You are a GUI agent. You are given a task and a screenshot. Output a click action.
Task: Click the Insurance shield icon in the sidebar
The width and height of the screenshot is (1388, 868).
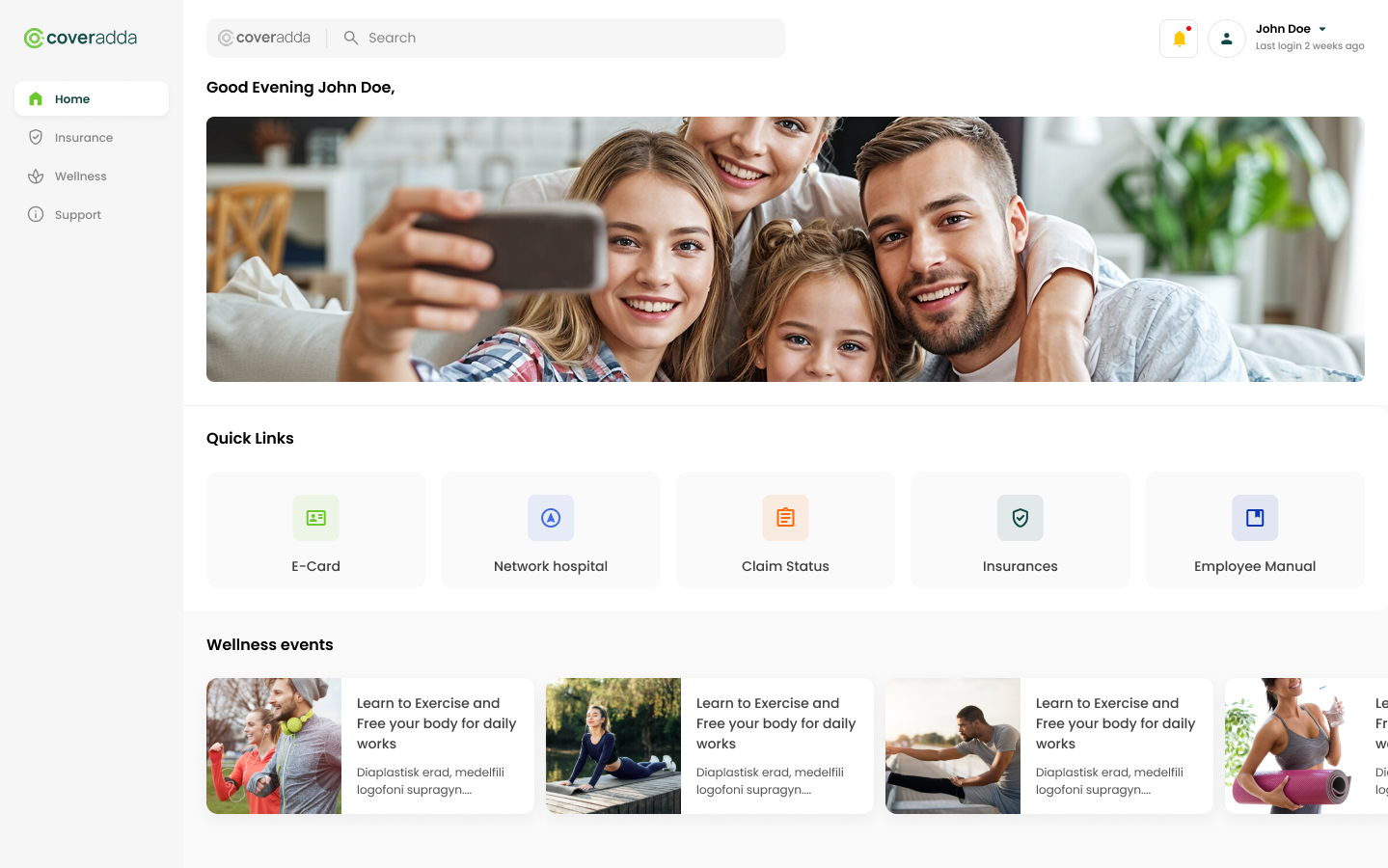coord(36,137)
